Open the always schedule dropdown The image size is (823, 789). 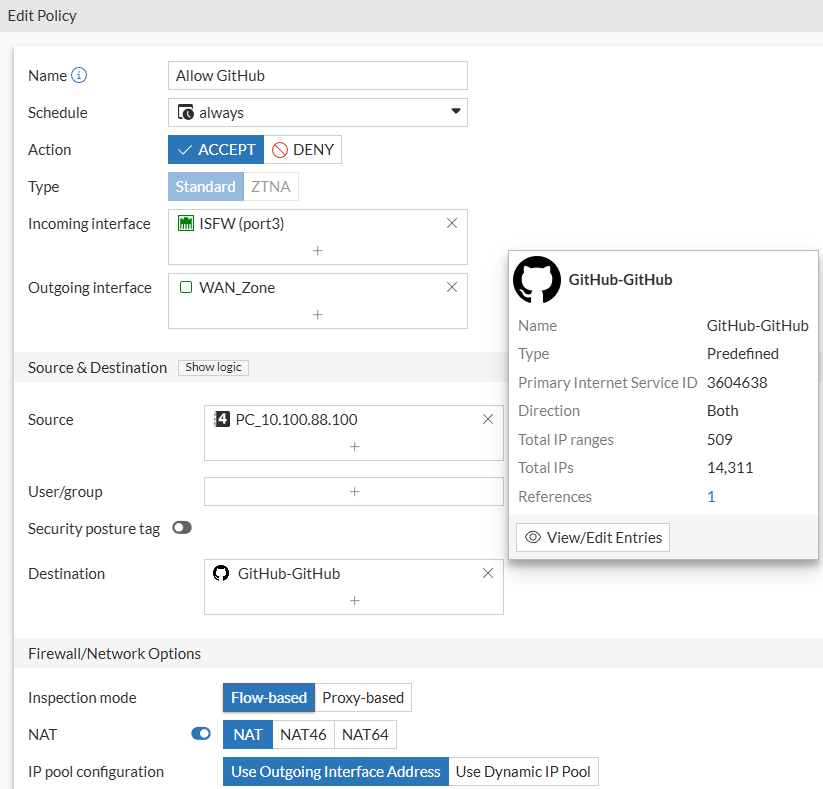click(455, 112)
